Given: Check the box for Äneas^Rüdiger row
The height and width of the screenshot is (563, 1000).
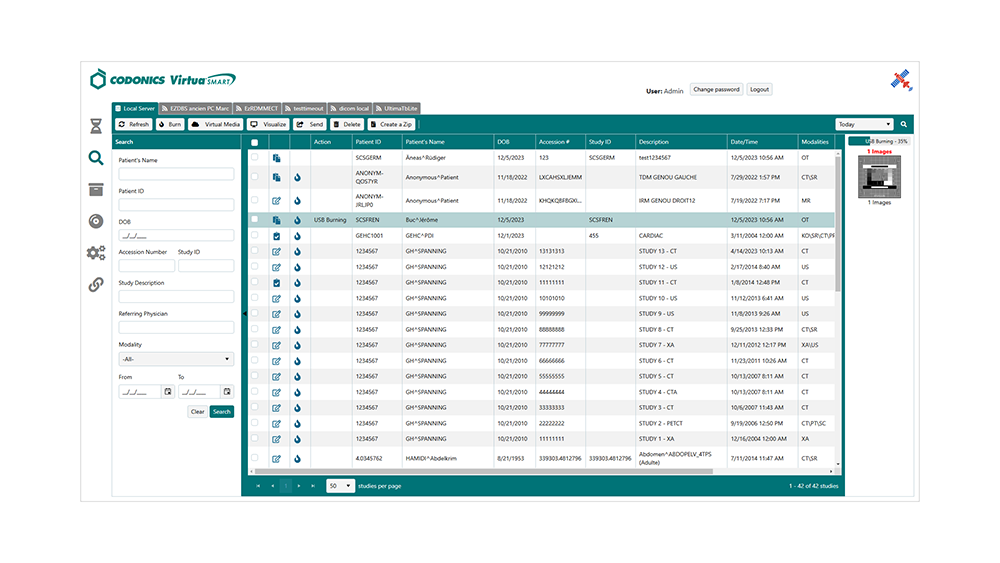Looking at the screenshot, I should tap(254, 158).
